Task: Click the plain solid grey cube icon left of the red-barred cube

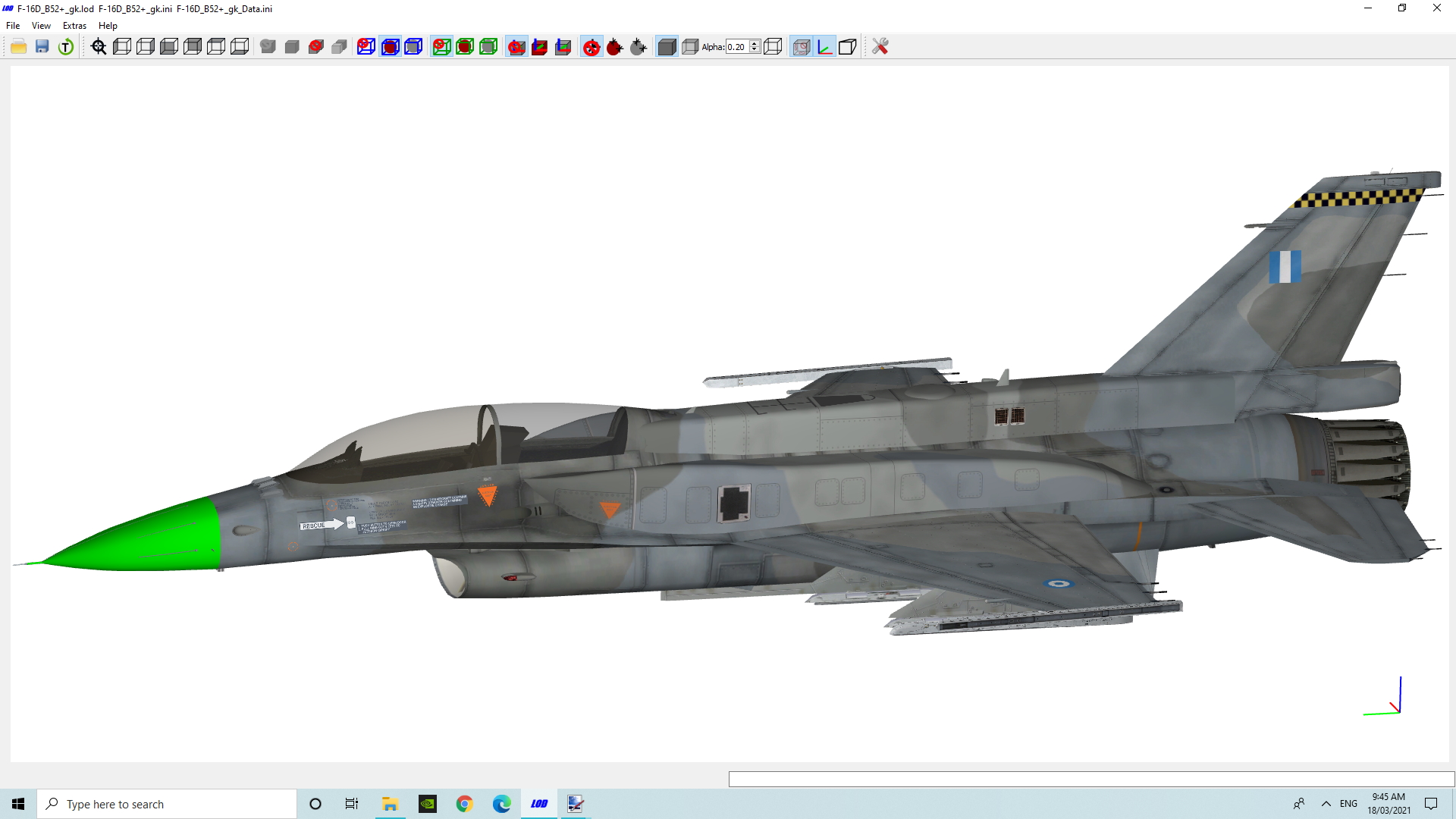Action: click(292, 47)
